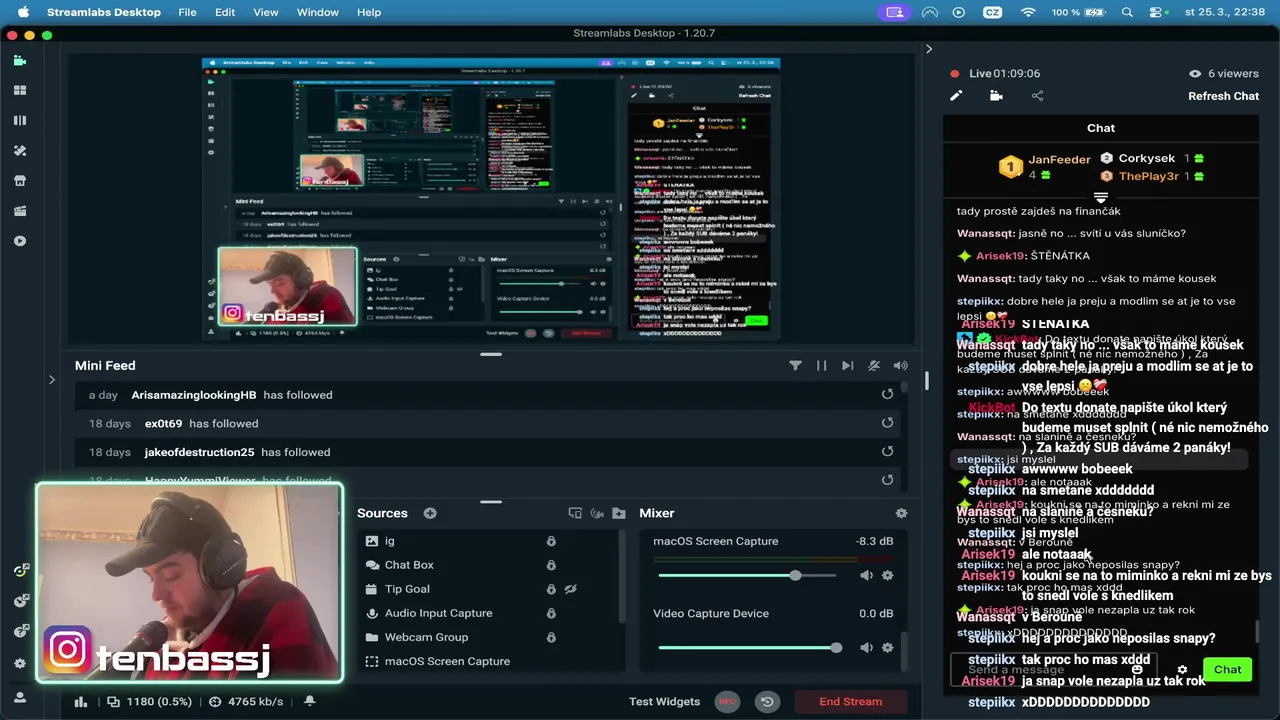
Task: Open Streamlabs Desktop app menu
Action: [x=104, y=12]
